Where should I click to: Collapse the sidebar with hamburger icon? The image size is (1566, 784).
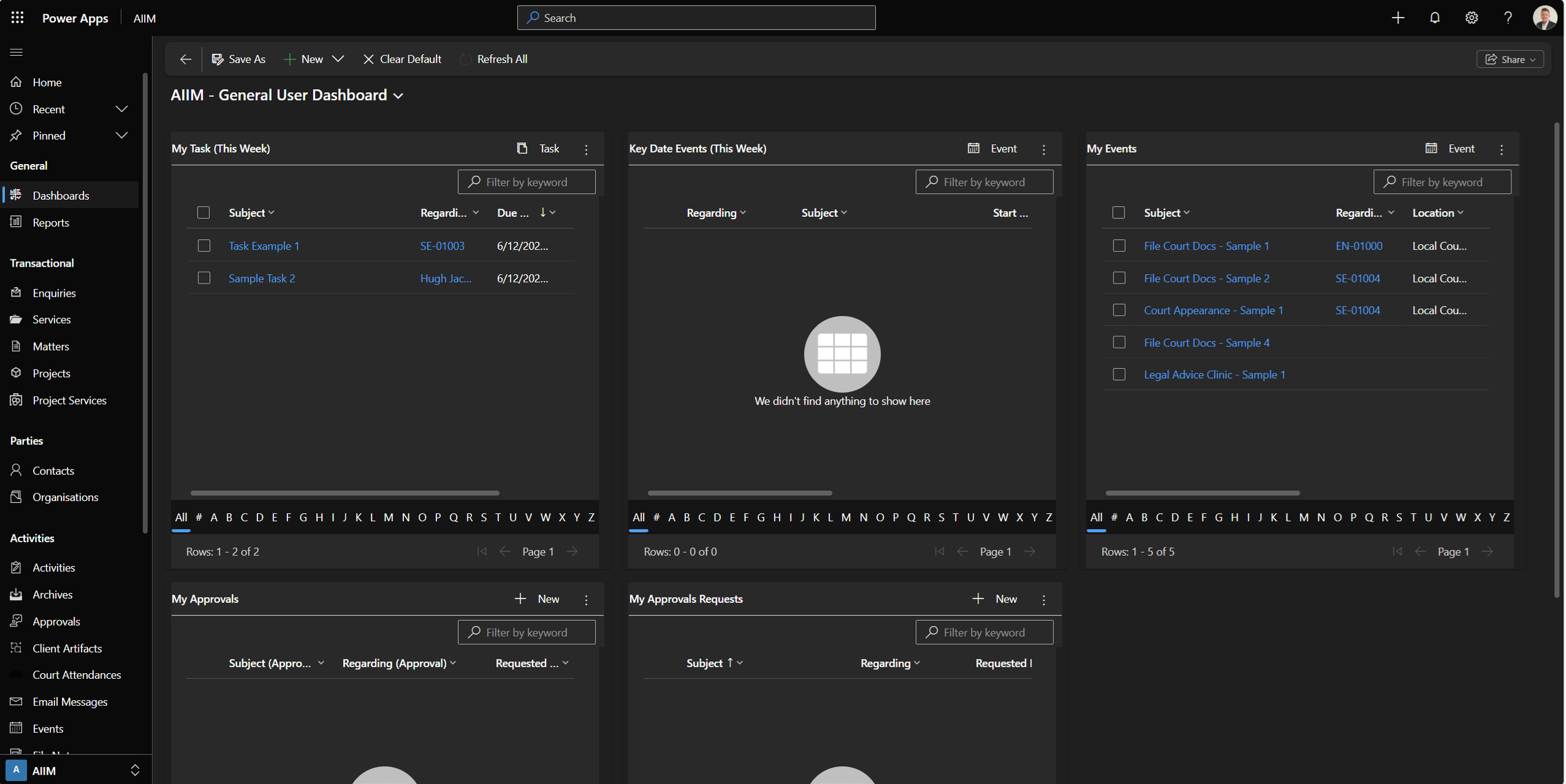point(16,52)
